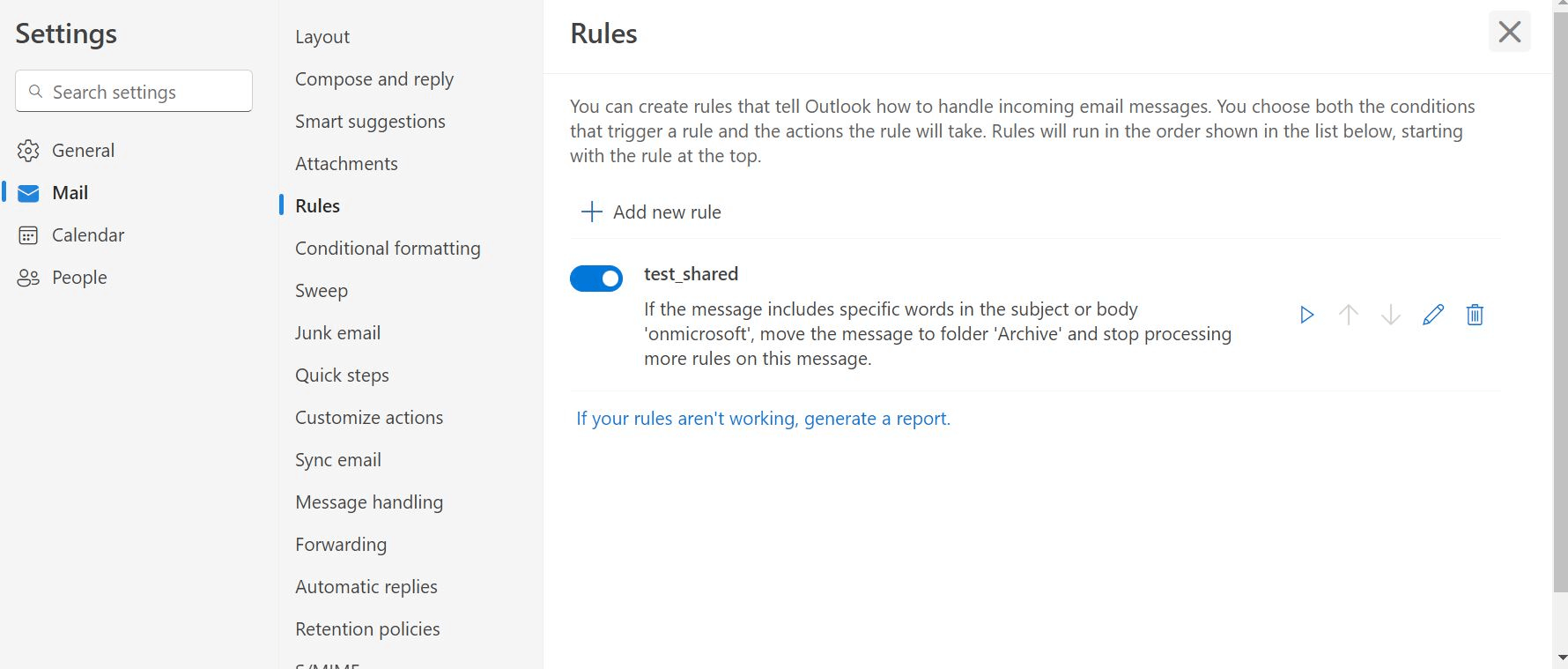The height and width of the screenshot is (669, 1568).
Task: Click the plus icon to add rule
Action: (x=592, y=212)
